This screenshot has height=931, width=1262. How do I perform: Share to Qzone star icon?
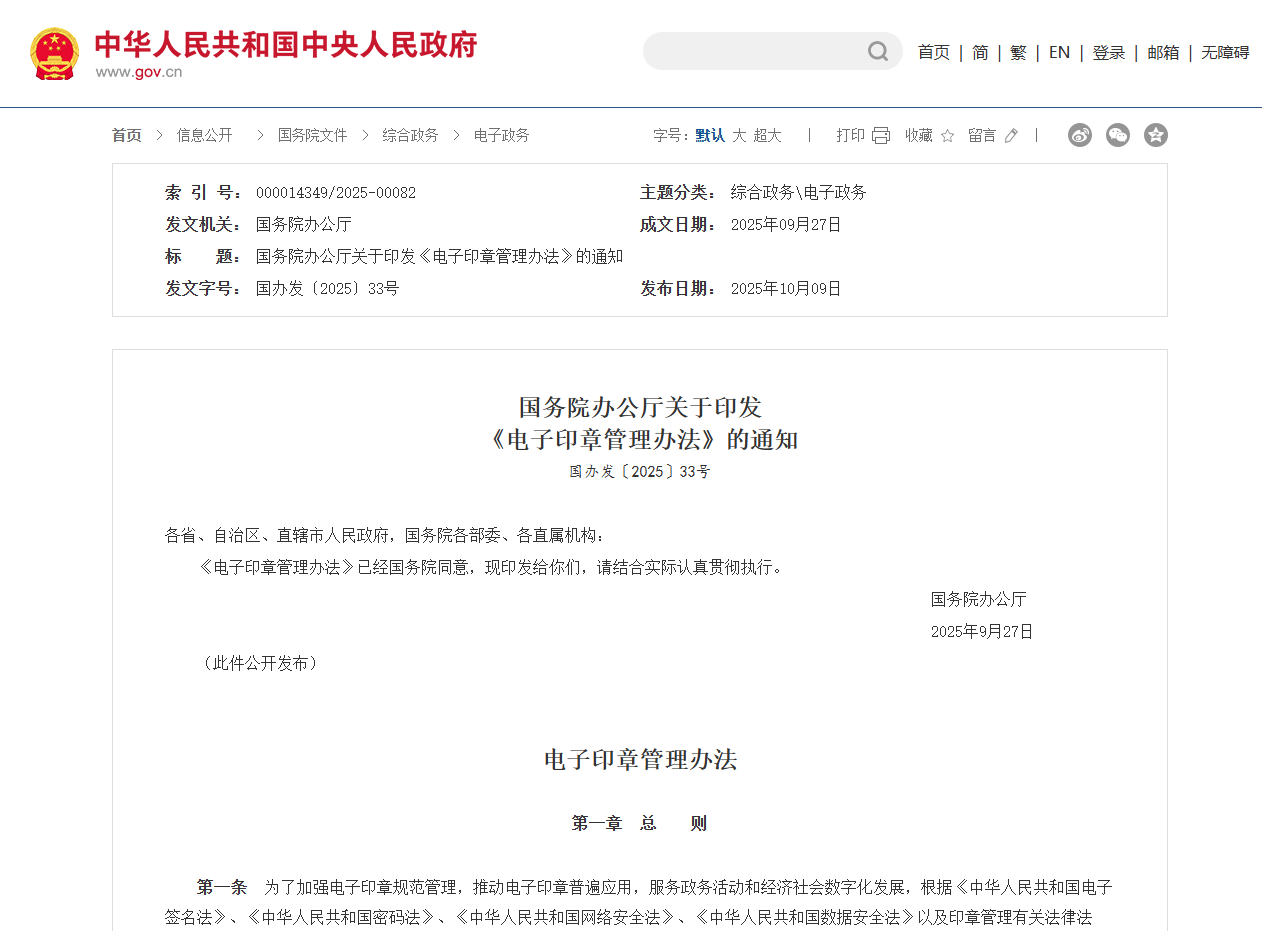pos(1156,135)
